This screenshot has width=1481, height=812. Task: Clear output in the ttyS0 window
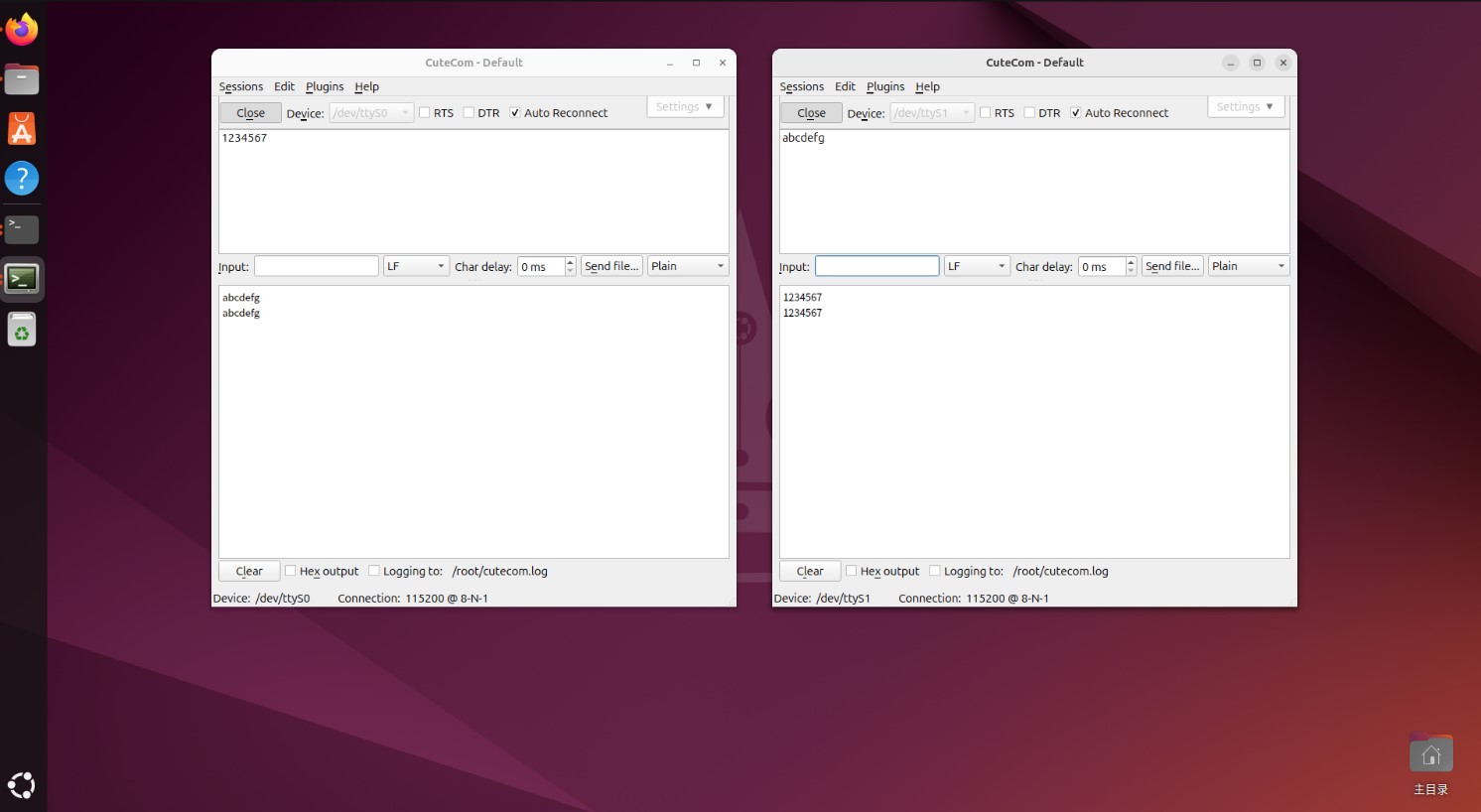tap(249, 571)
